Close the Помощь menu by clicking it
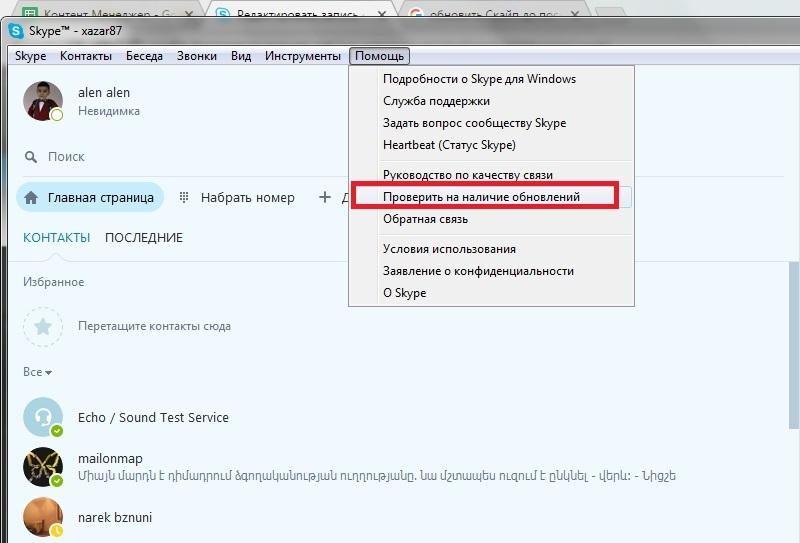 pyautogui.click(x=380, y=56)
